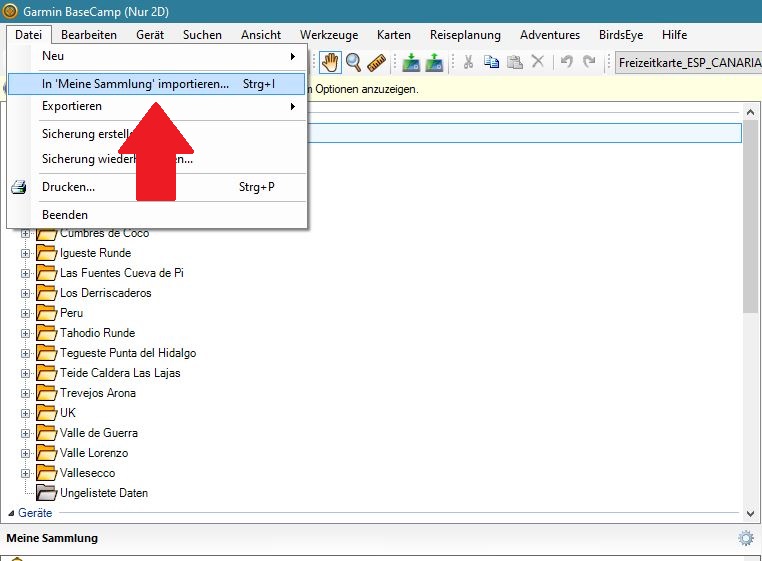Select the Trevejos Arona row

pos(98,393)
